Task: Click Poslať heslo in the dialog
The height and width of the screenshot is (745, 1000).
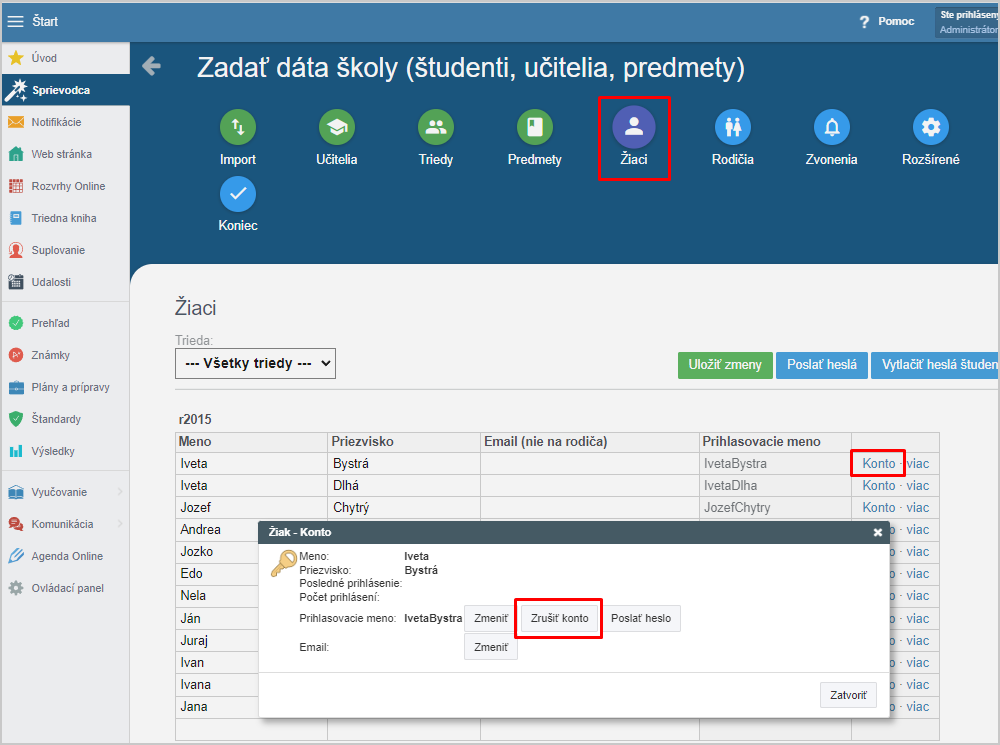Action: 641,618
